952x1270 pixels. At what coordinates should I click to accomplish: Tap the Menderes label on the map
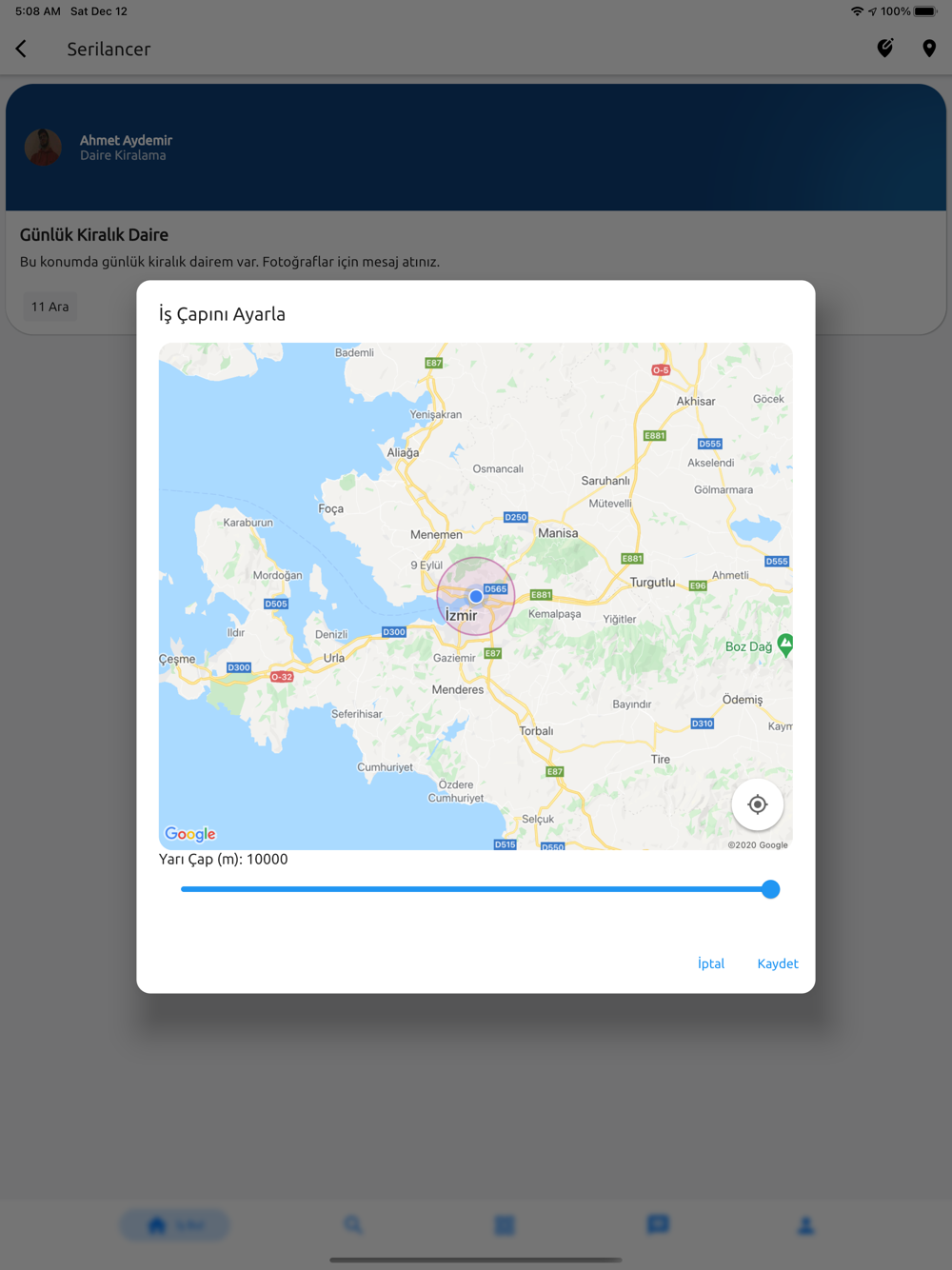click(x=458, y=689)
